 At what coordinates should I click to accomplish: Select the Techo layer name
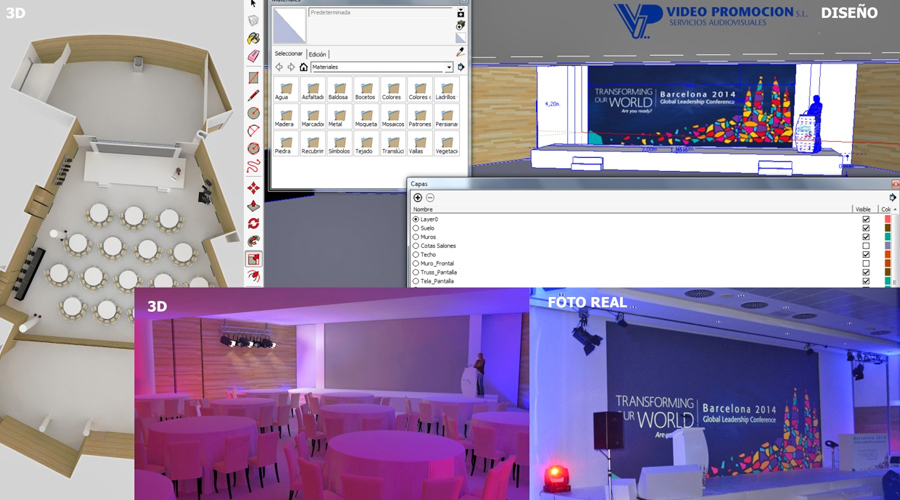pos(428,254)
